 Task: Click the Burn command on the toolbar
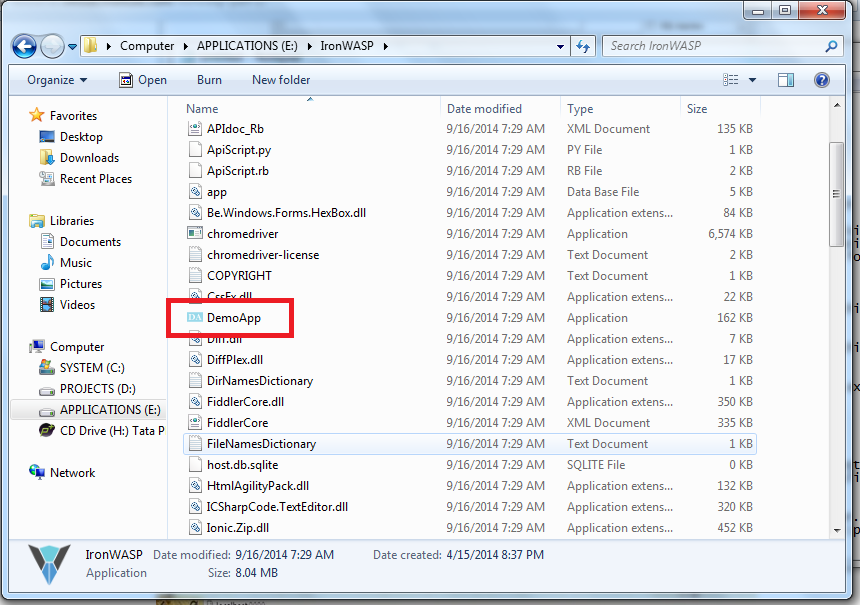click(x=209, y=79)
